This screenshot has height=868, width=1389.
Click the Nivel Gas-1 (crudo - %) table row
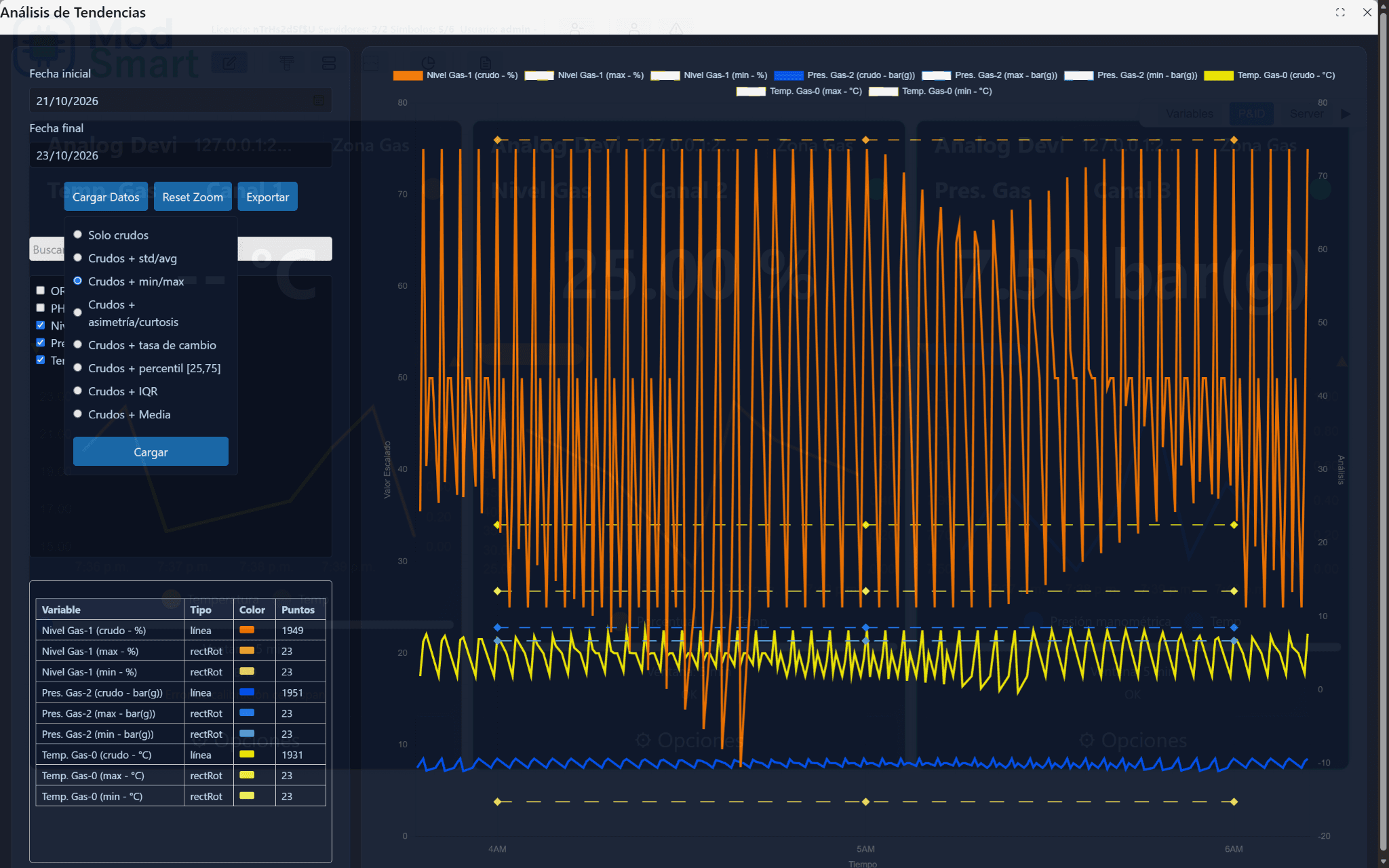(x=180, y=631)
